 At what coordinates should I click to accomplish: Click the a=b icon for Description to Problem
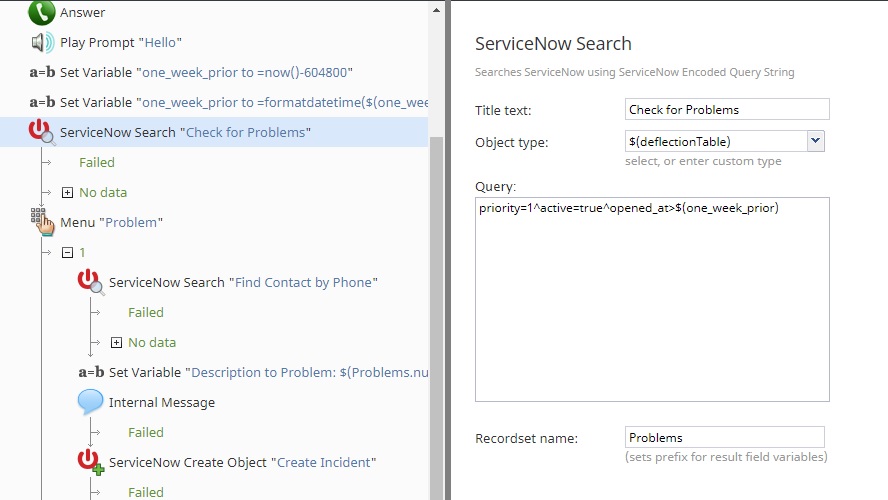(91, 372)
